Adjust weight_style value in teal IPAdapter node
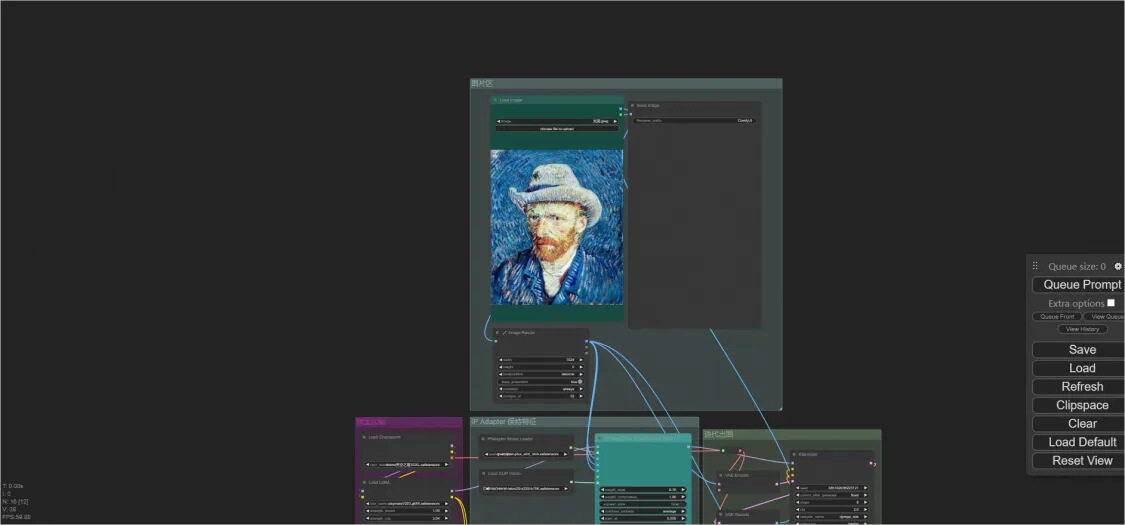Viewport: 1125px width, 525px height. [x=643, y=490]
